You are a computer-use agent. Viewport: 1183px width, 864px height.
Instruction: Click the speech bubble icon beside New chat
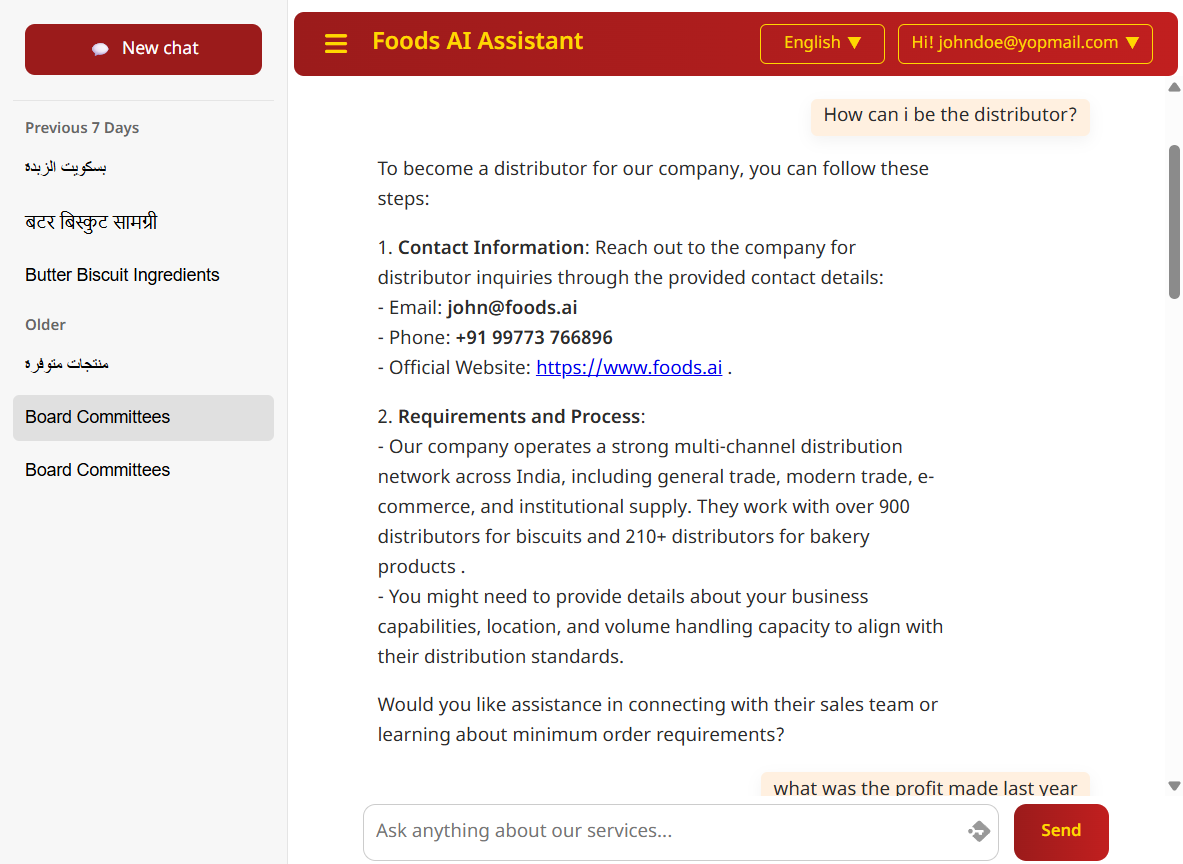(100, 49)
